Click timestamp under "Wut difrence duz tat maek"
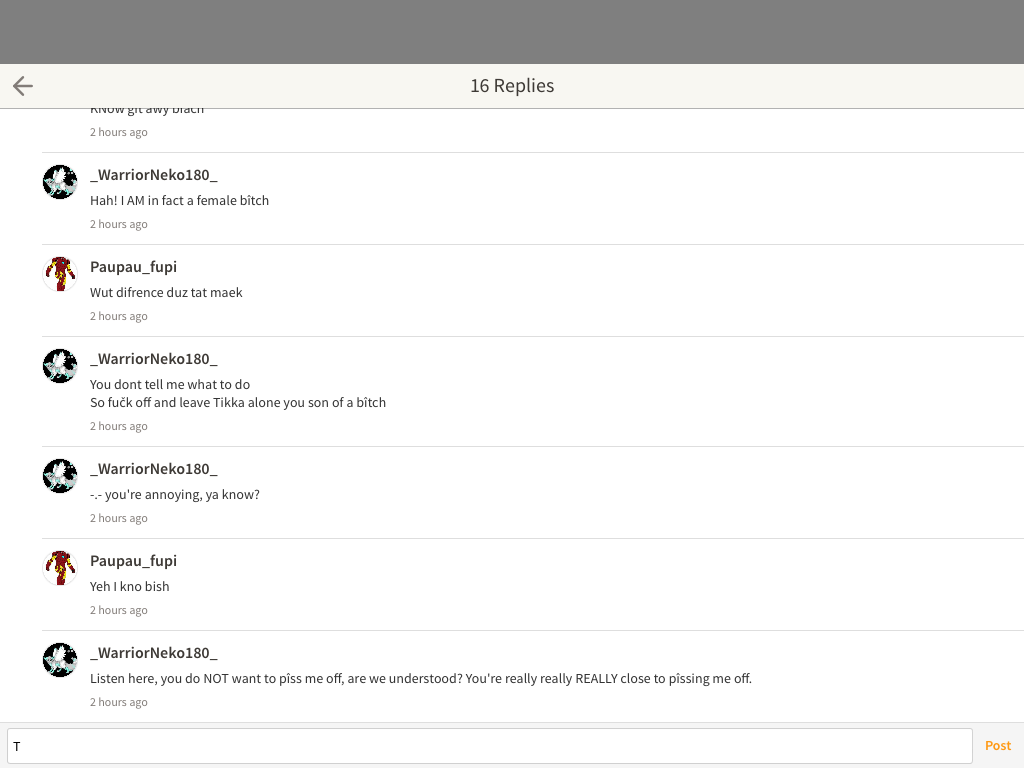1024x768 pixels. pyautogui.click(x=119, y=316)
